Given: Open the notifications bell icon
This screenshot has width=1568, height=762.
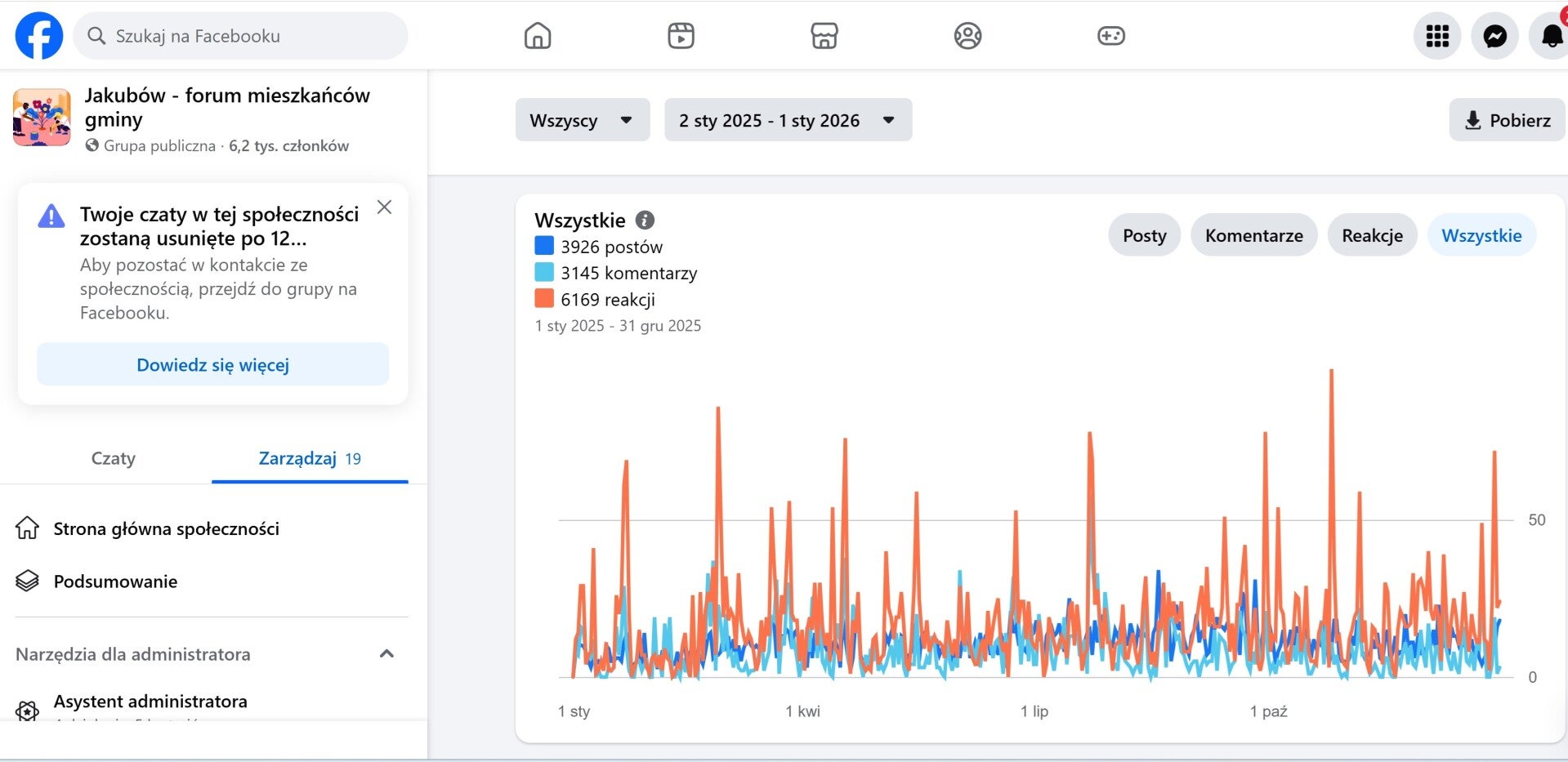Looking at the screenshot, I should [x=1550, y=36].
